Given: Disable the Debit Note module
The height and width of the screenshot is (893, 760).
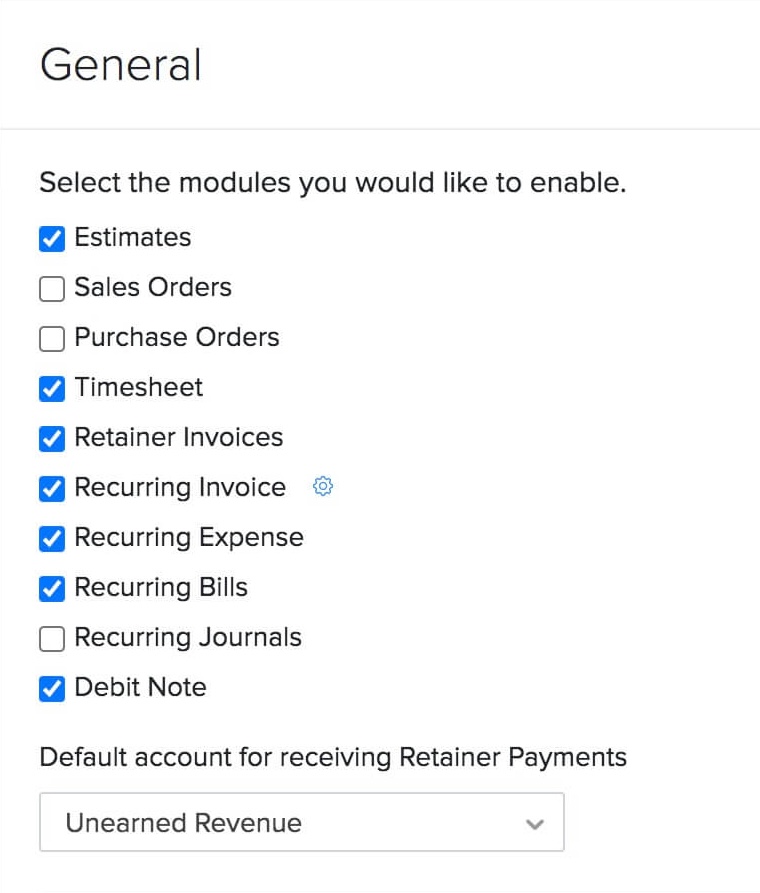Looking at the screenshot, I should point(50,688).
